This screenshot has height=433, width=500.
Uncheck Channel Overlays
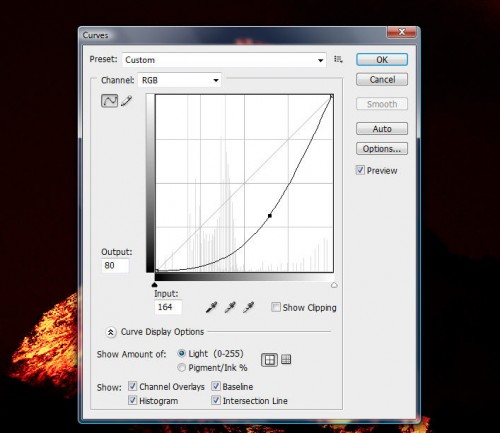coord(132,386)
